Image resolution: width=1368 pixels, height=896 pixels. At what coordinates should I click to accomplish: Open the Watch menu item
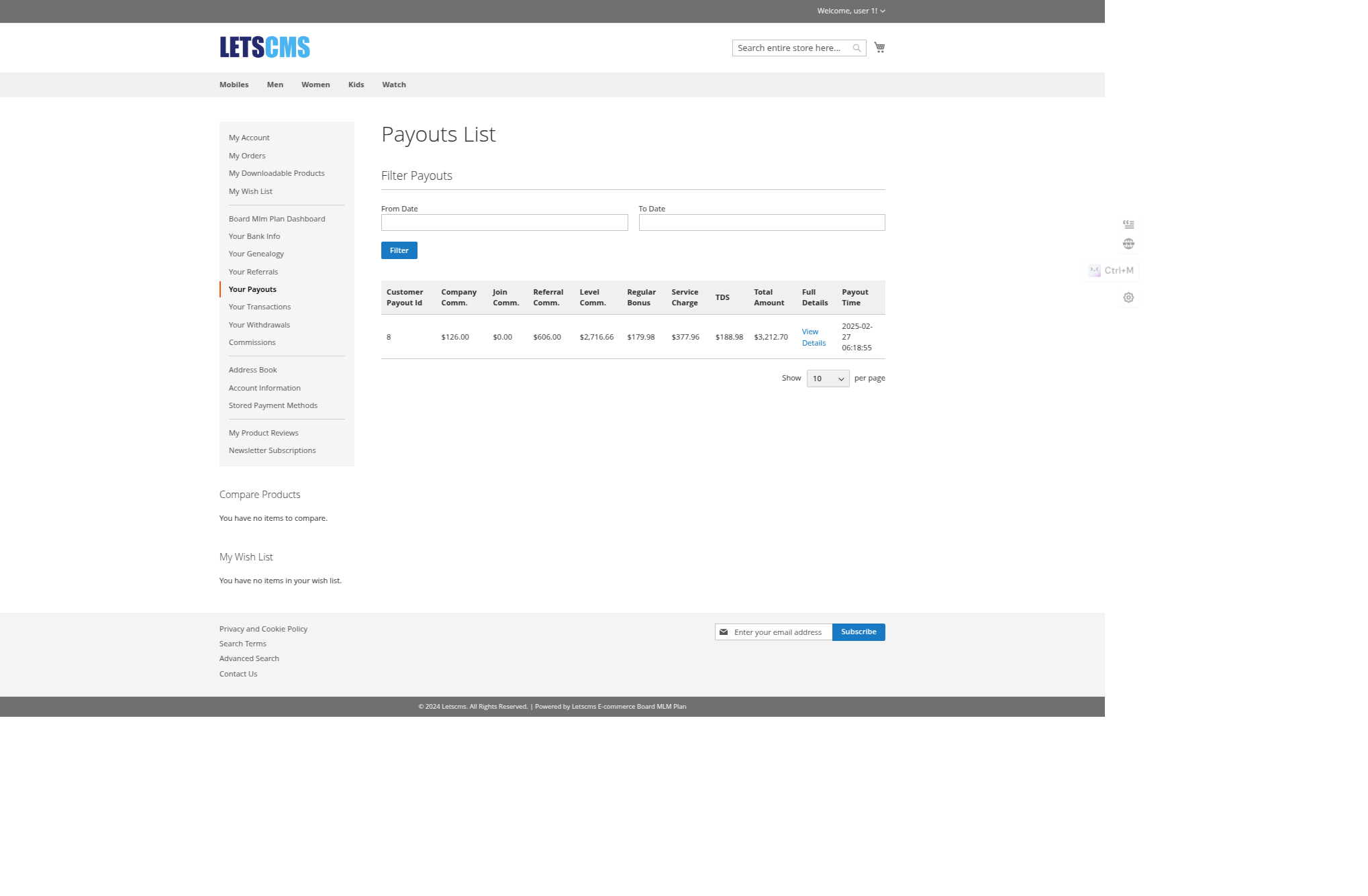point(394,85)
